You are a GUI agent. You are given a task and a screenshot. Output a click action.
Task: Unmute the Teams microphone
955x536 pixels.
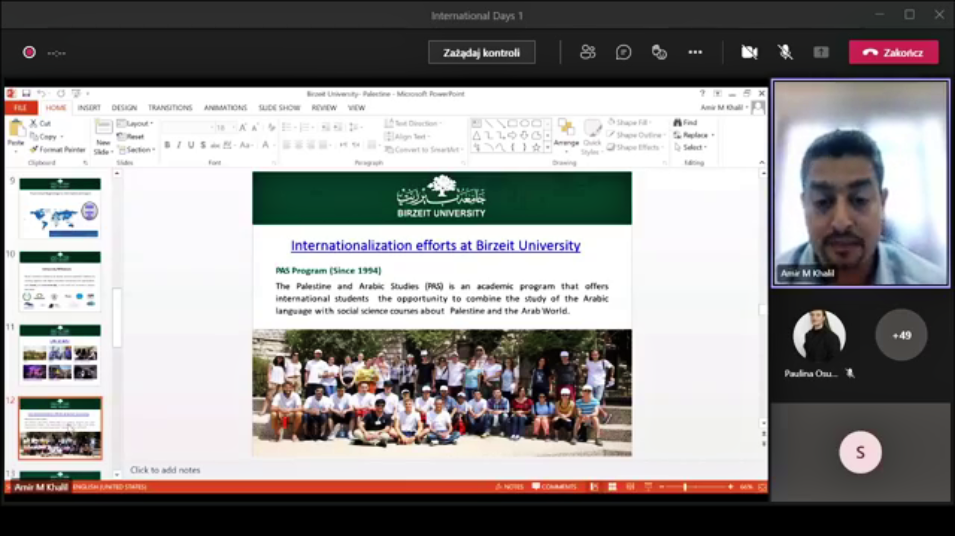(785, 52)
